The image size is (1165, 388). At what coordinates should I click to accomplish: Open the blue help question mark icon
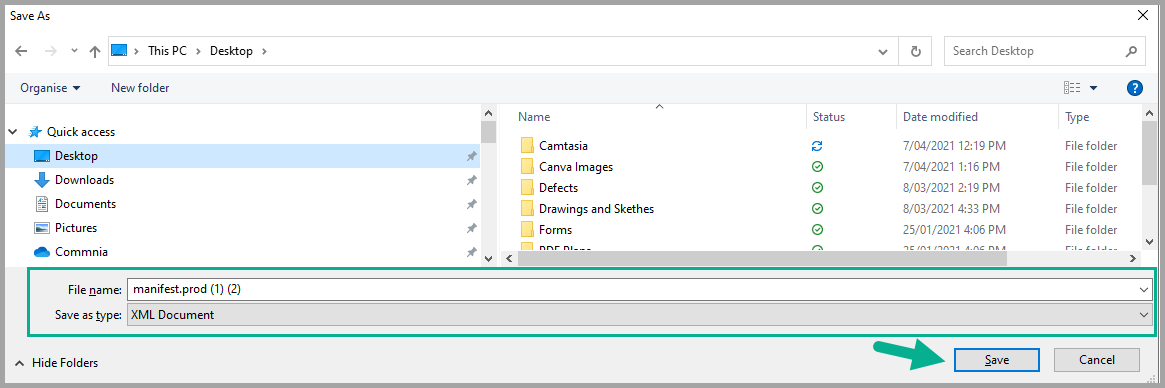click(x=1135, y=88)
